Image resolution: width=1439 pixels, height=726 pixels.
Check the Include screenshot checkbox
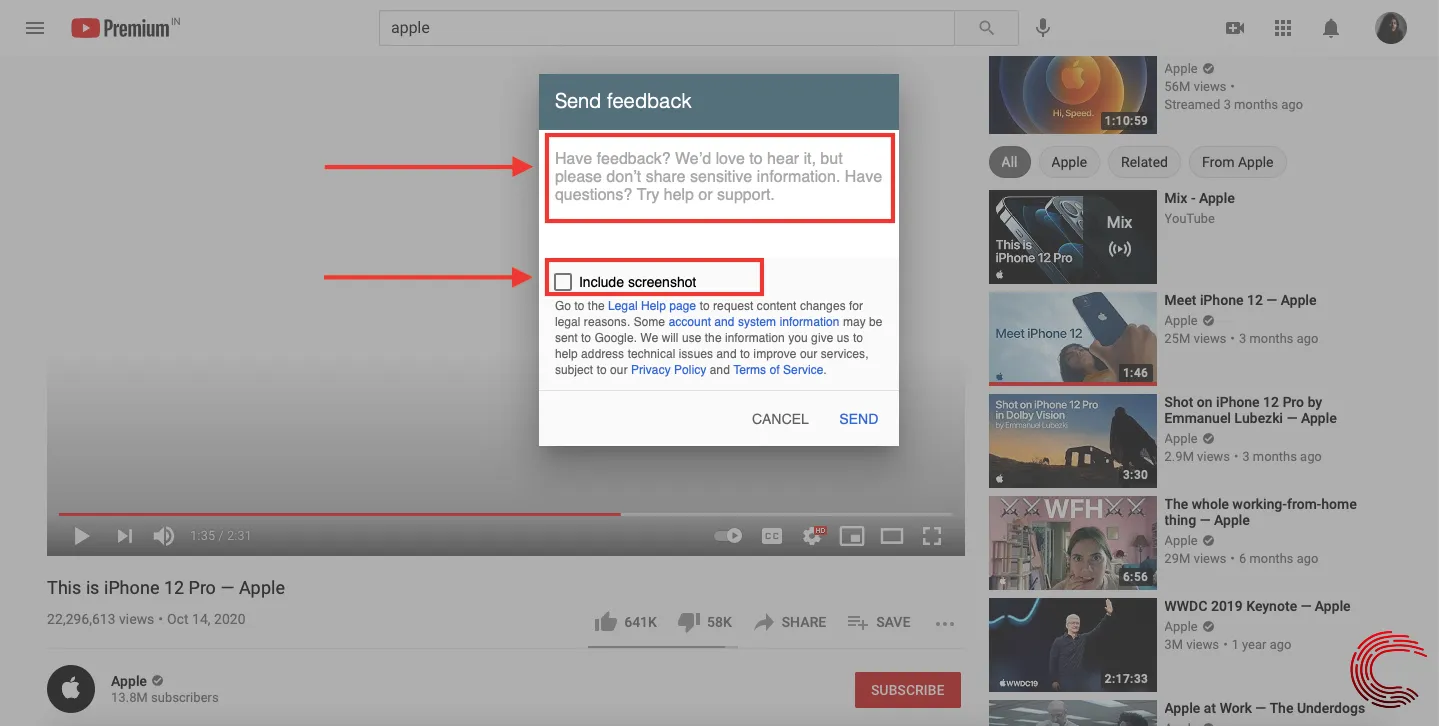[563, 282]
